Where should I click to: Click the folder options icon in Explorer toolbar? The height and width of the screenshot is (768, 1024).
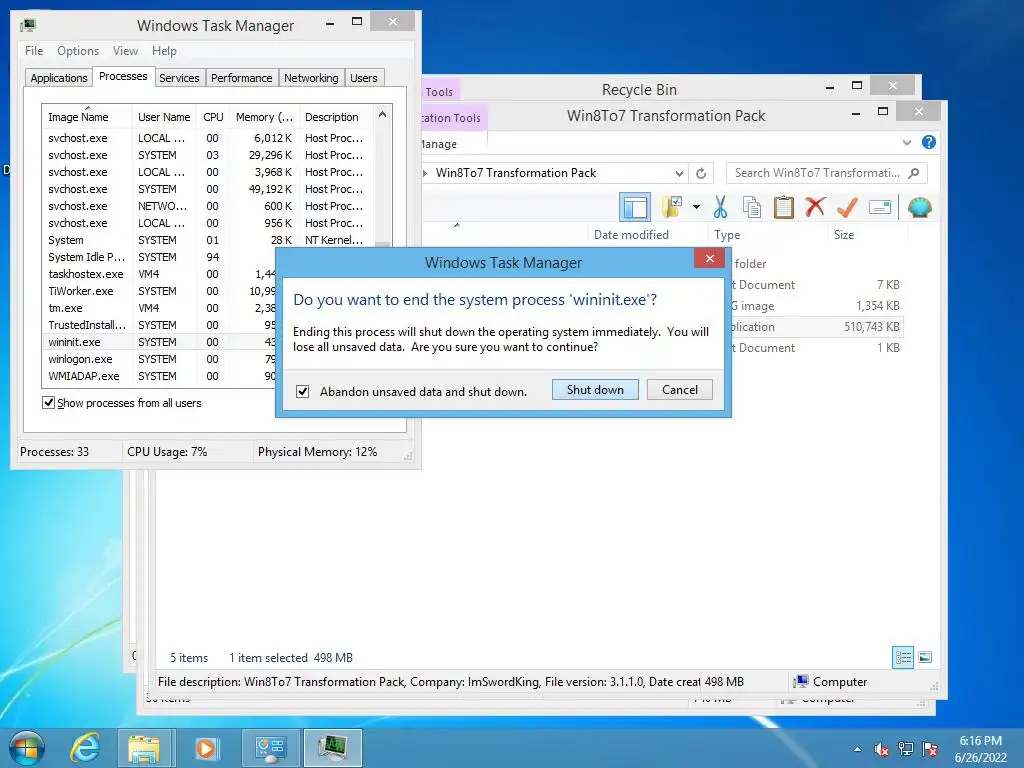click(x=671, y=207)
